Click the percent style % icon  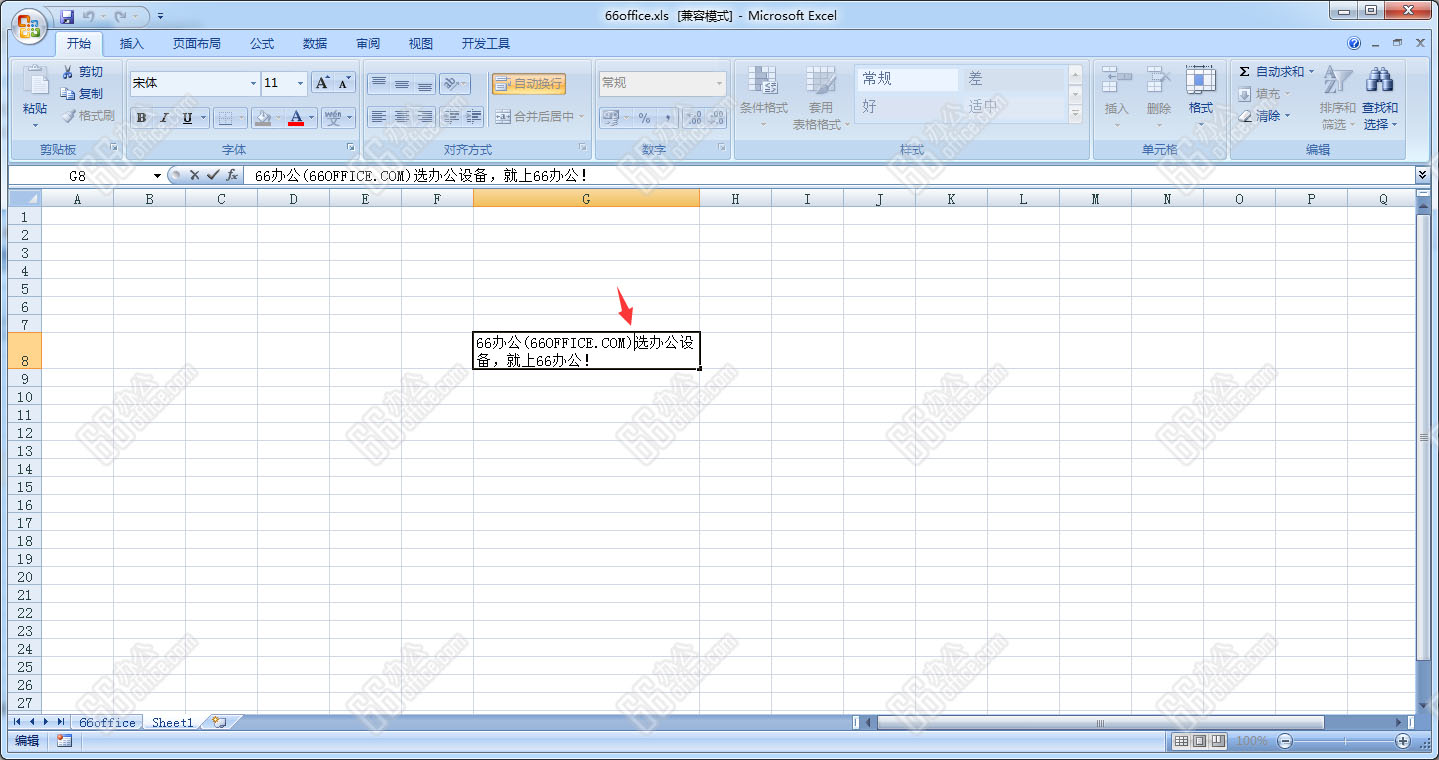tap(644, 118)
